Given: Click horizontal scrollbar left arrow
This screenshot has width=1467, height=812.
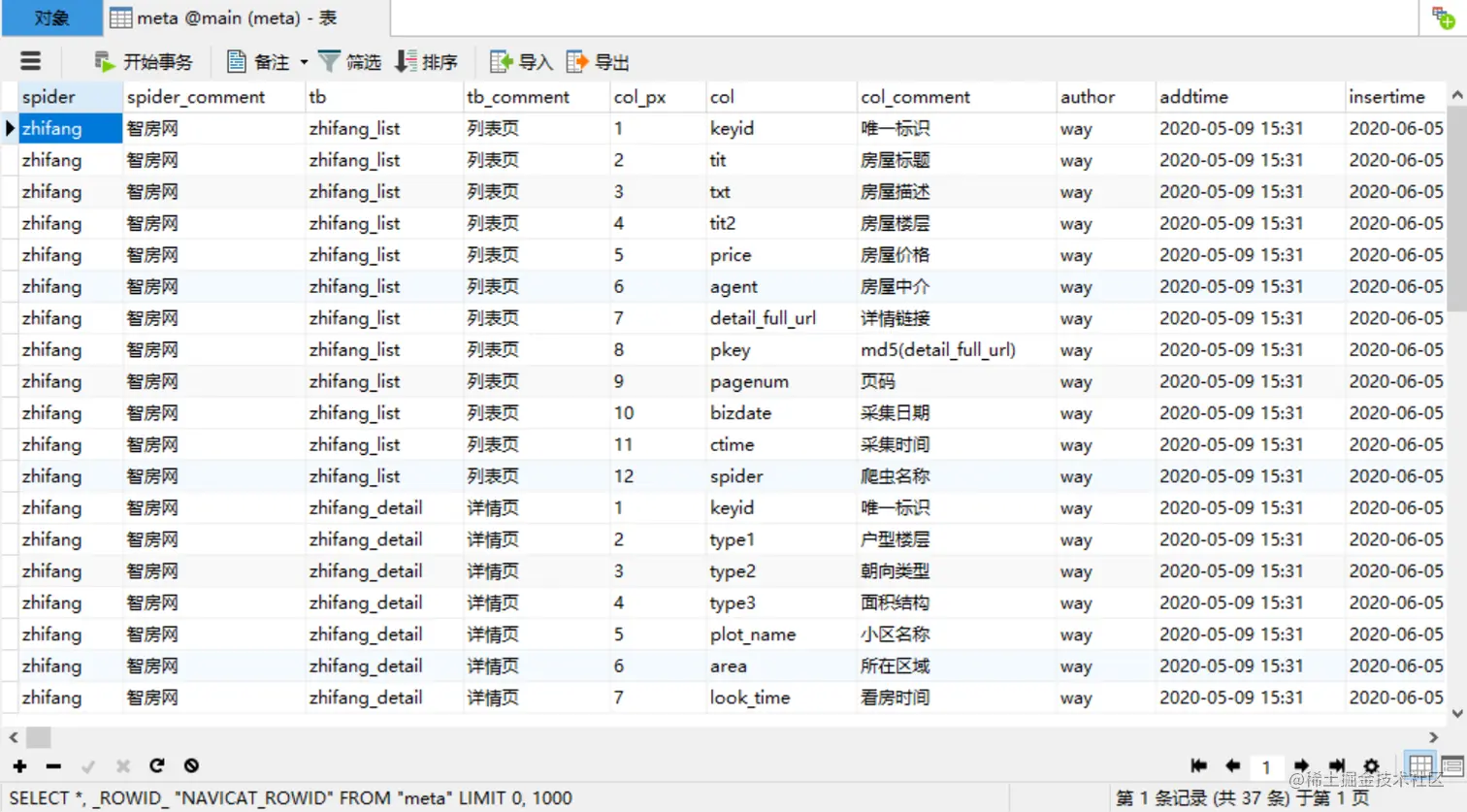Looking at the screenshot, I should click(x=13, y=737).
